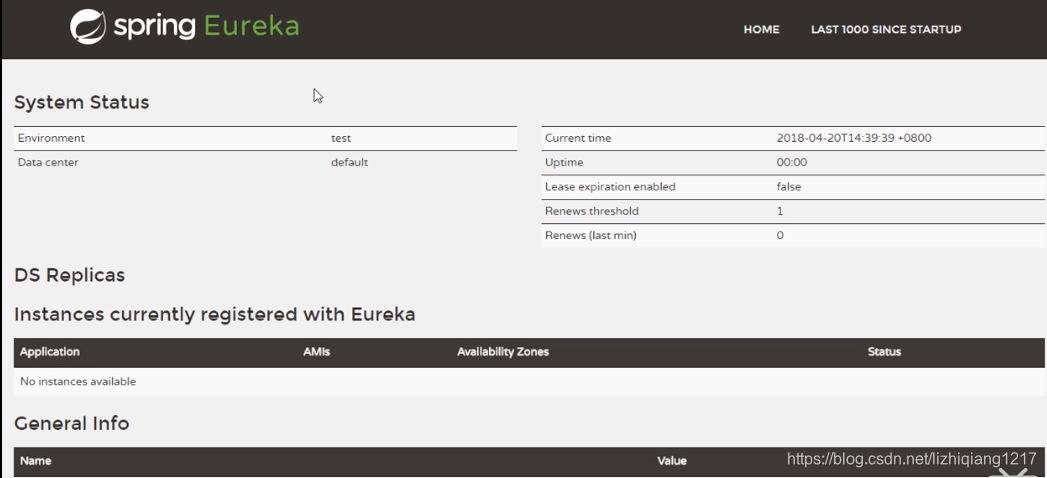Select Lease expiration enabled label
The height and width of the screenshot is (478, 1047).
pyautogui.click(x=610, y=187)
